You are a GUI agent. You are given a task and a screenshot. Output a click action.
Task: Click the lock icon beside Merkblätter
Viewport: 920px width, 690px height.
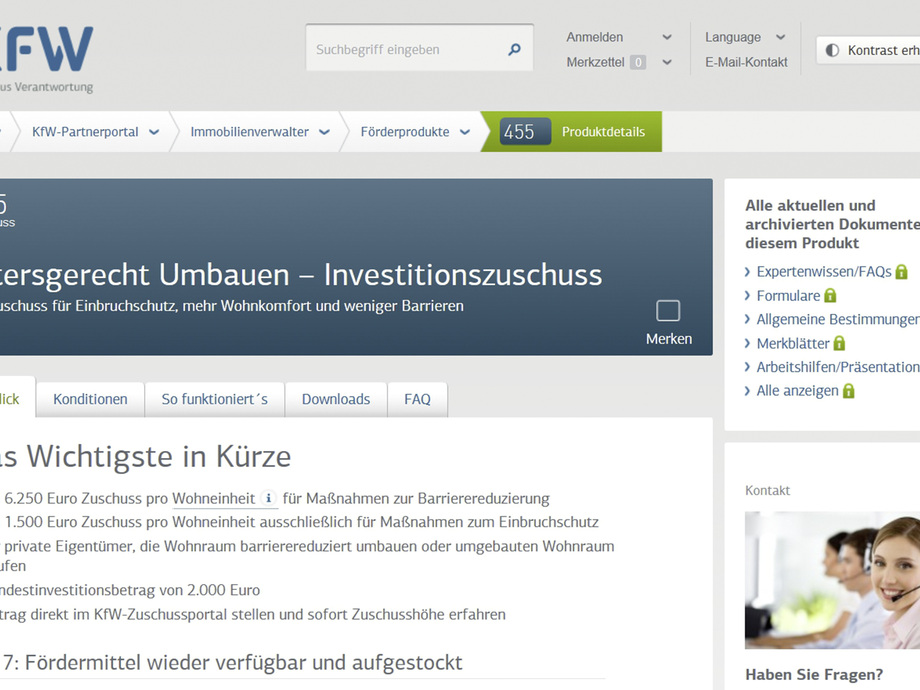tap(839, 343)
